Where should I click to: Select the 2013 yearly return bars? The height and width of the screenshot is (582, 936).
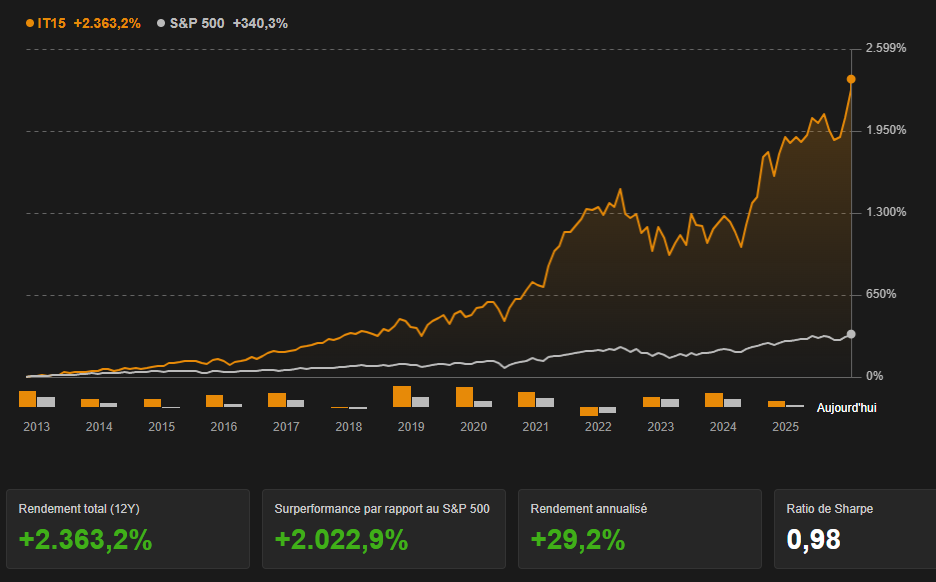(x=37, y=399)
